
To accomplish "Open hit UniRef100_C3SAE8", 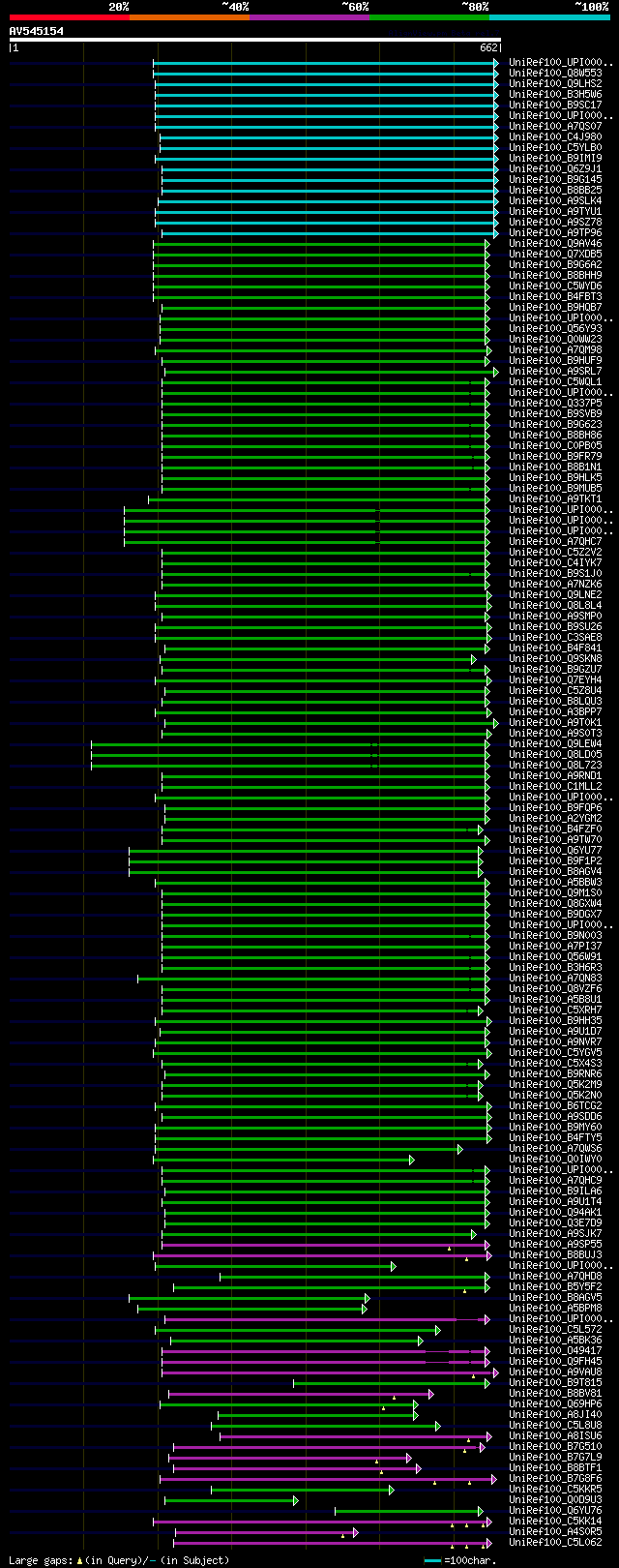I will pyautogui.click(x=555, y=637).
